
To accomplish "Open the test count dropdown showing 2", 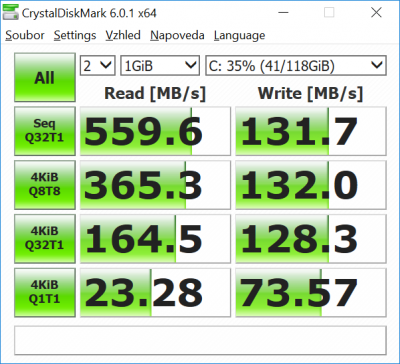I will [x=97, y=65].
